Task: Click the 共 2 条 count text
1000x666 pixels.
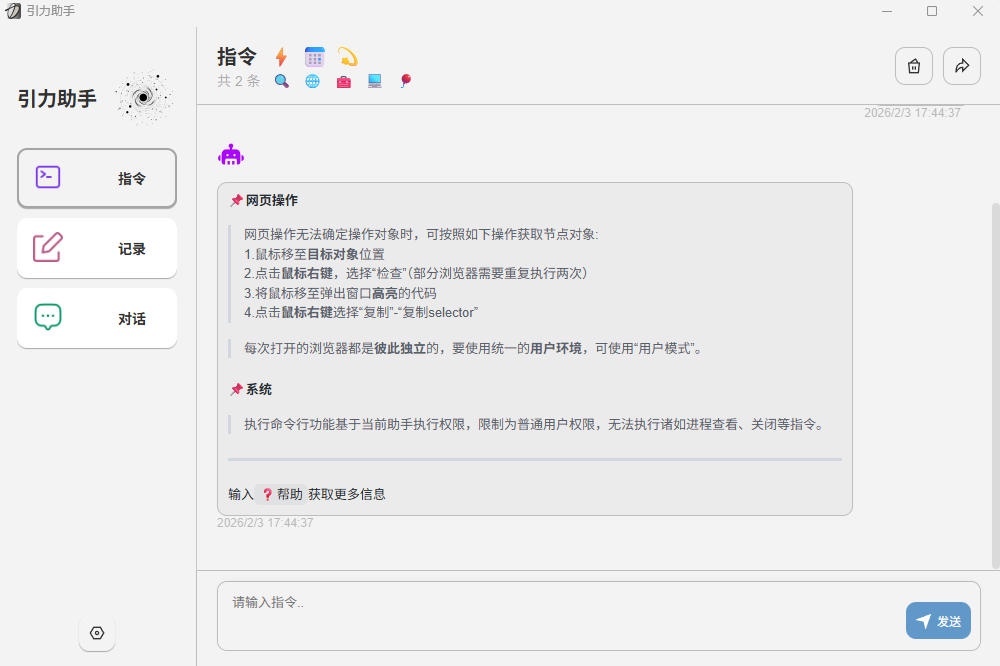Action: click(x=239, y=81)
